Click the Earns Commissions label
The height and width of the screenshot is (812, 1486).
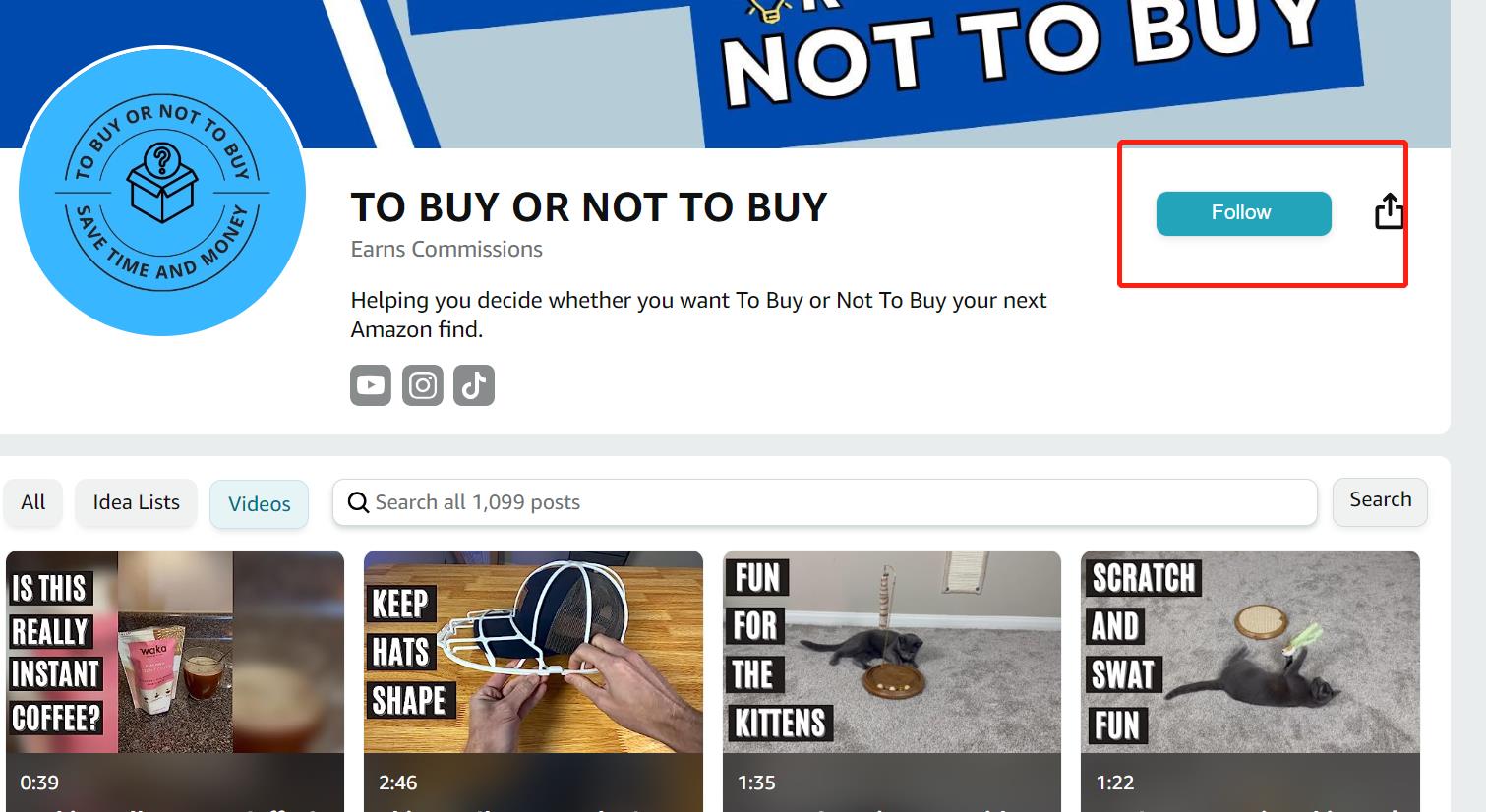[446, 250]
